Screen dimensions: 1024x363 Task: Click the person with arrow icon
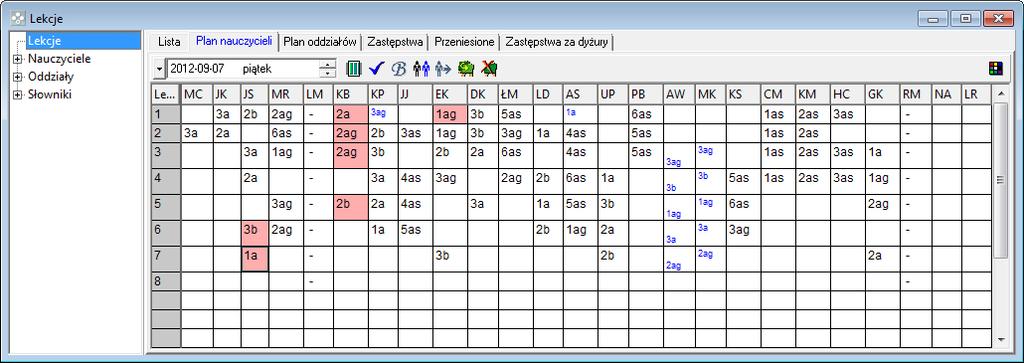point(443,68)
